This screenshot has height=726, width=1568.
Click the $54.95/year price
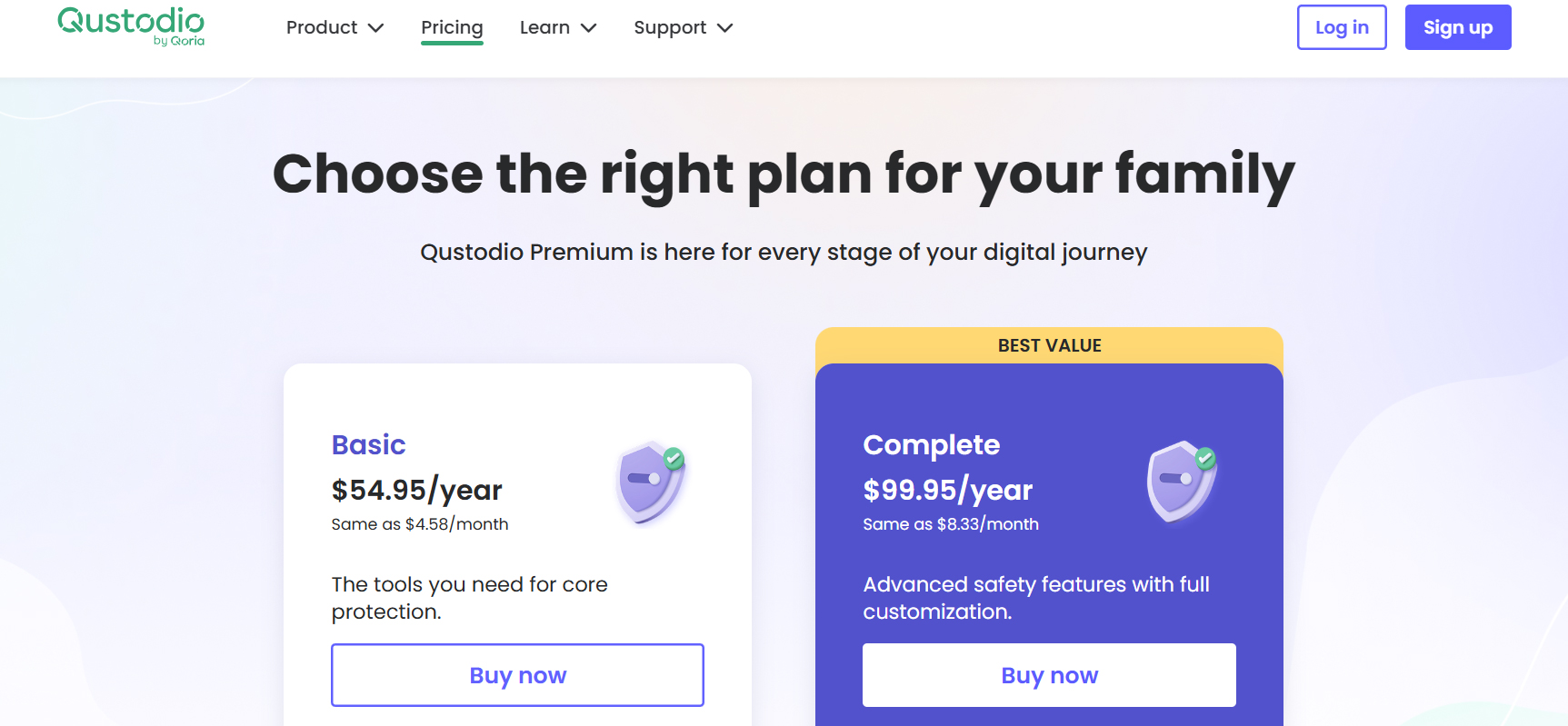tap(416, 490)
